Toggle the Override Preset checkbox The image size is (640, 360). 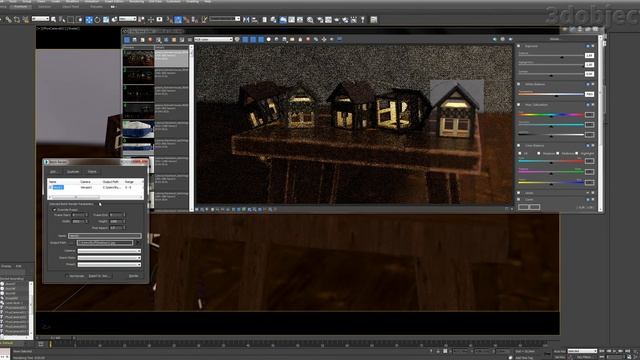54,209
